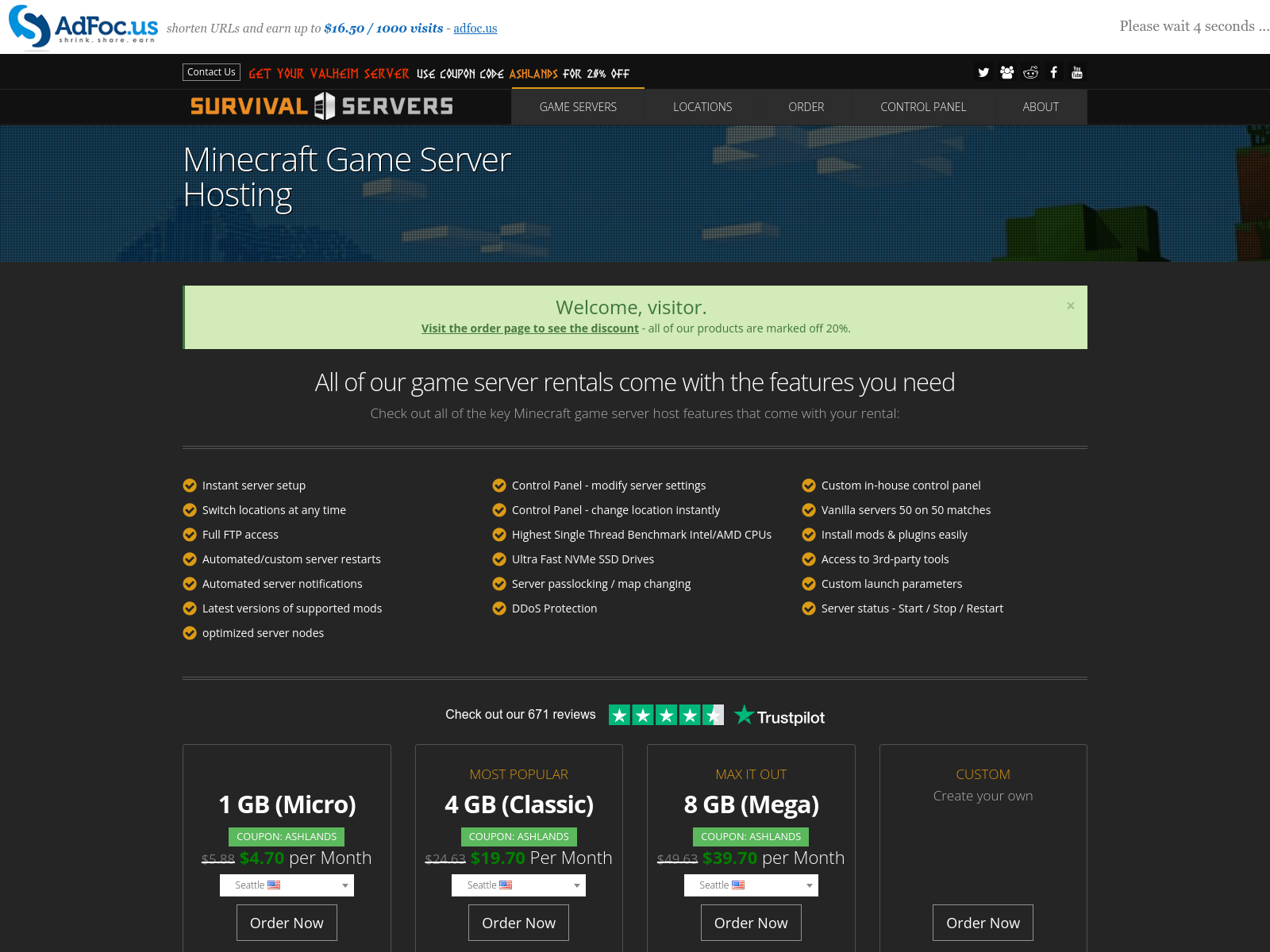Click checkmark beside Ultra Fast NVMe SSD Drives
The image size is (1270, 952).
(499, 559)
